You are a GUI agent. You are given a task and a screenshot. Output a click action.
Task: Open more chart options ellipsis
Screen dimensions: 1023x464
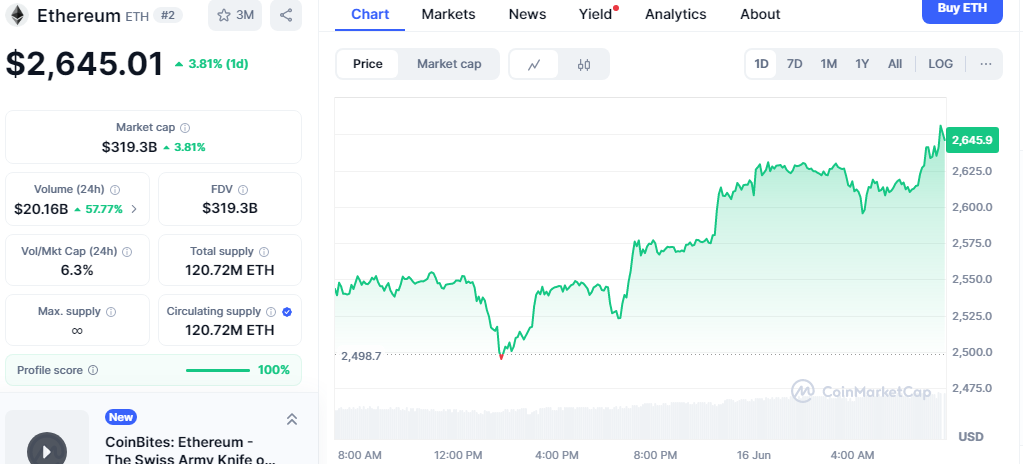click(x=986, y=64)
